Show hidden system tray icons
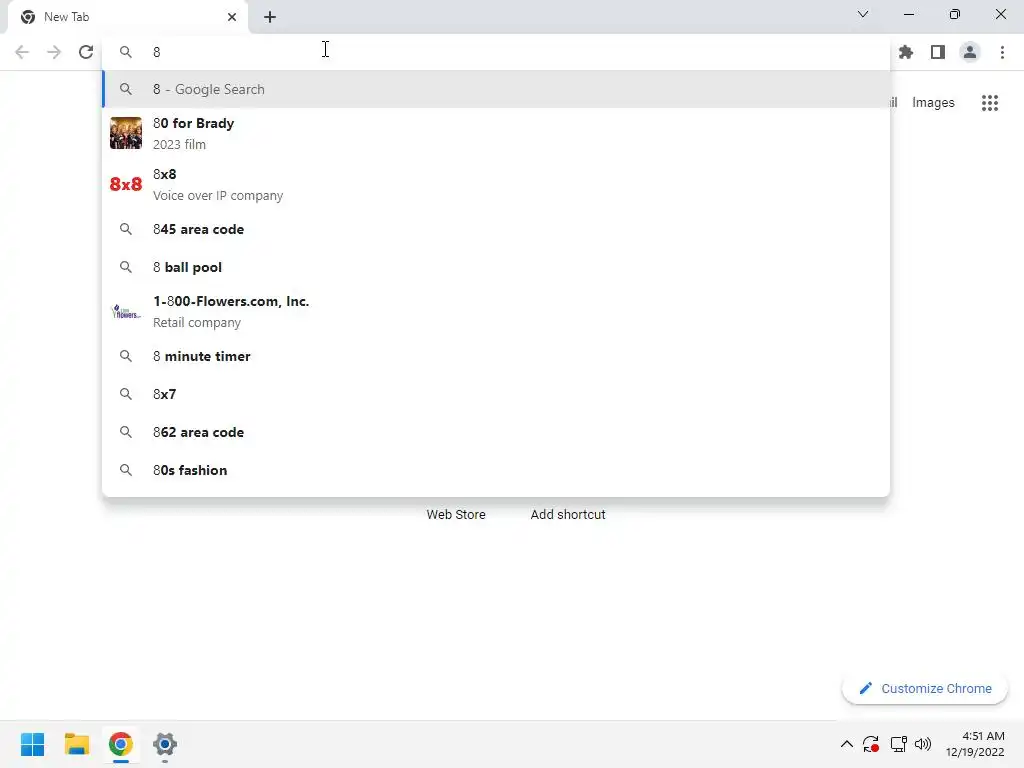Screen dimensions: 1024x768 pyautogui.click(x=846, y=744)
